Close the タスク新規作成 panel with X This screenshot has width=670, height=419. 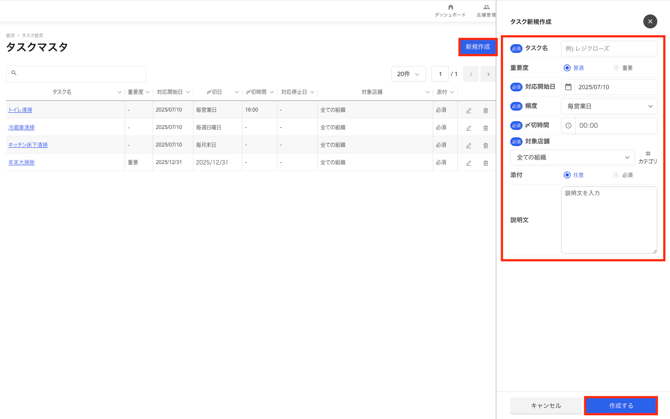[650, 21]
